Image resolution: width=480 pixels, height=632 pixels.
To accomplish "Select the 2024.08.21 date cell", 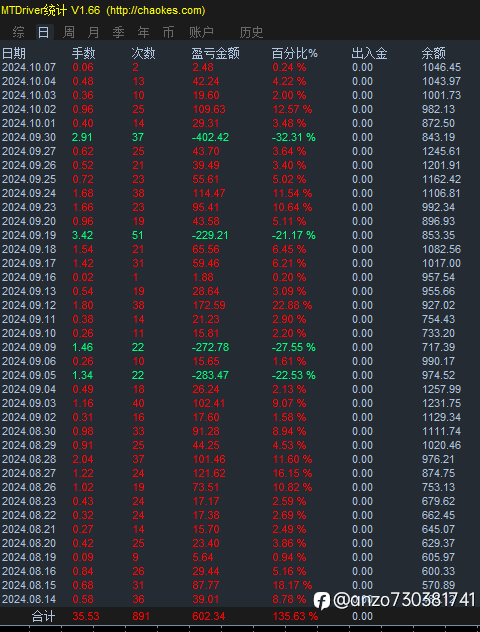I will (x=29, y=530).
